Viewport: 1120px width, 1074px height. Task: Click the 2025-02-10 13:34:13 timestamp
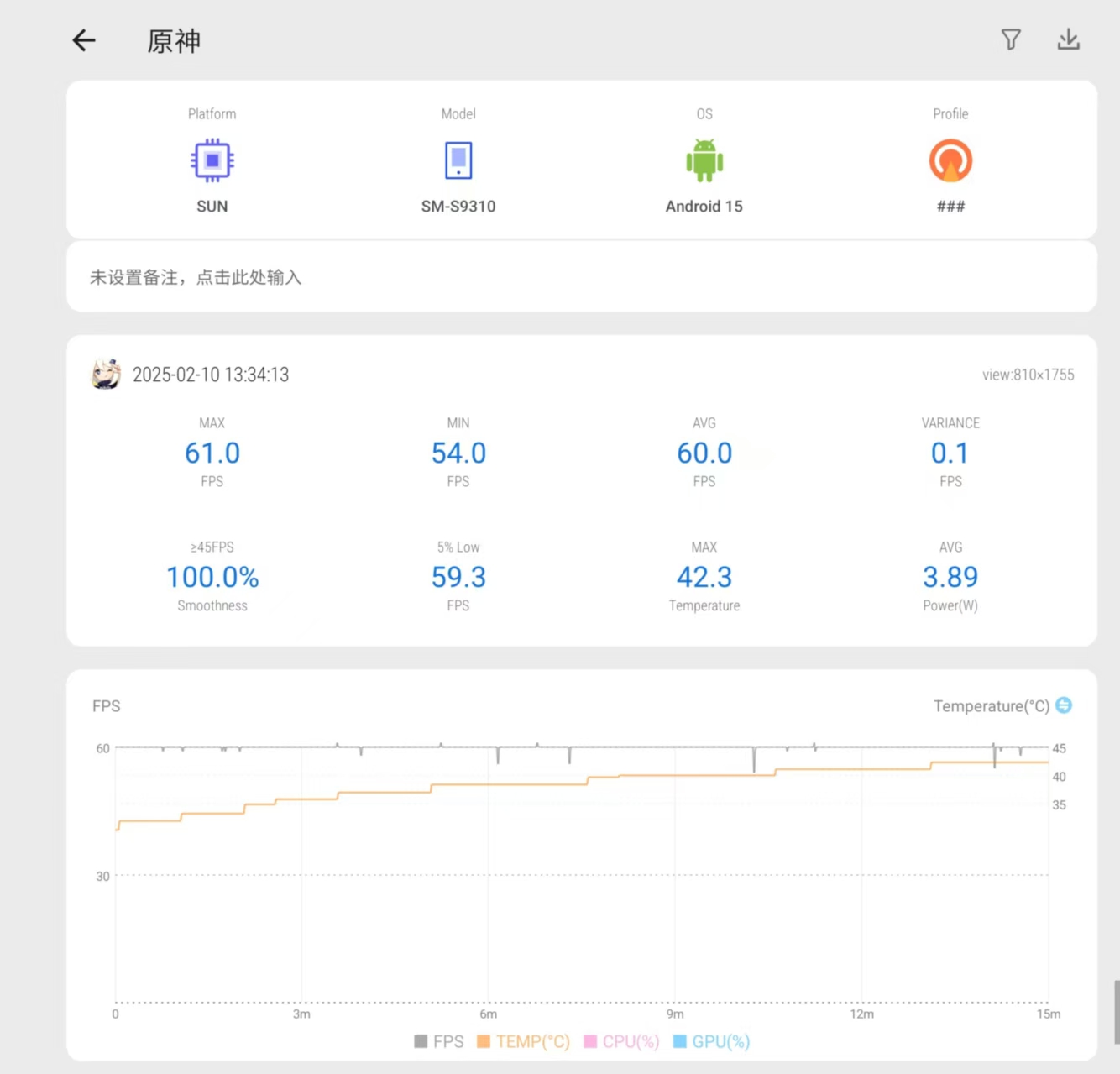(x=211, y=375)
